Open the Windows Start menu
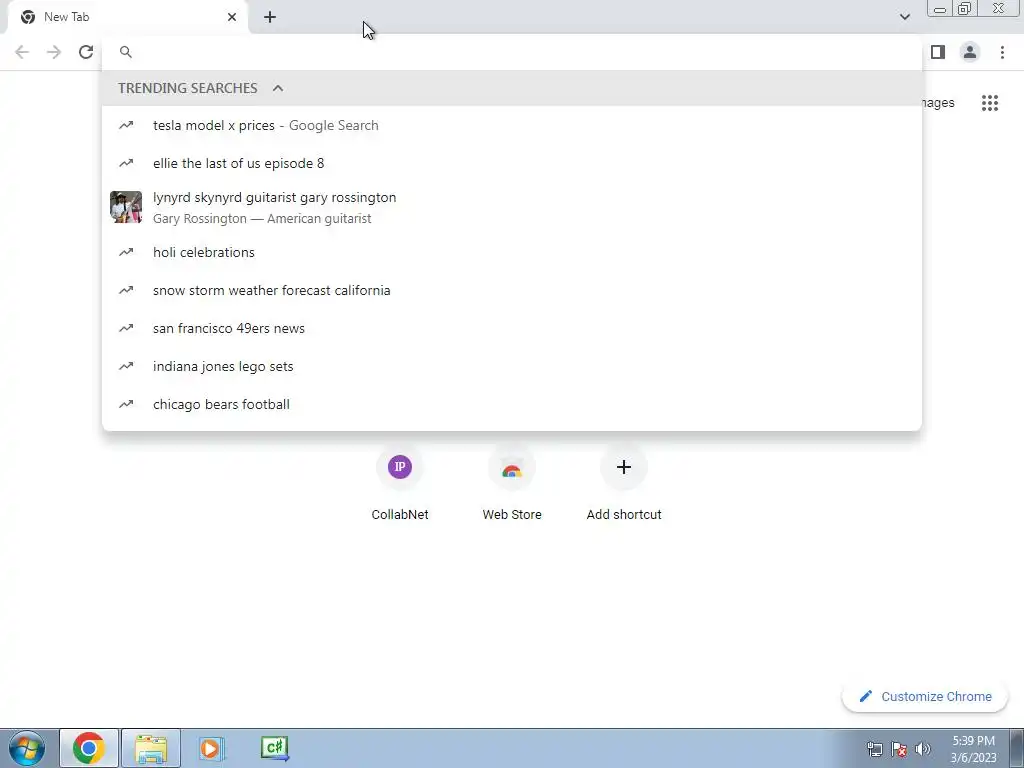1024x768 pixels. (27, 748)
